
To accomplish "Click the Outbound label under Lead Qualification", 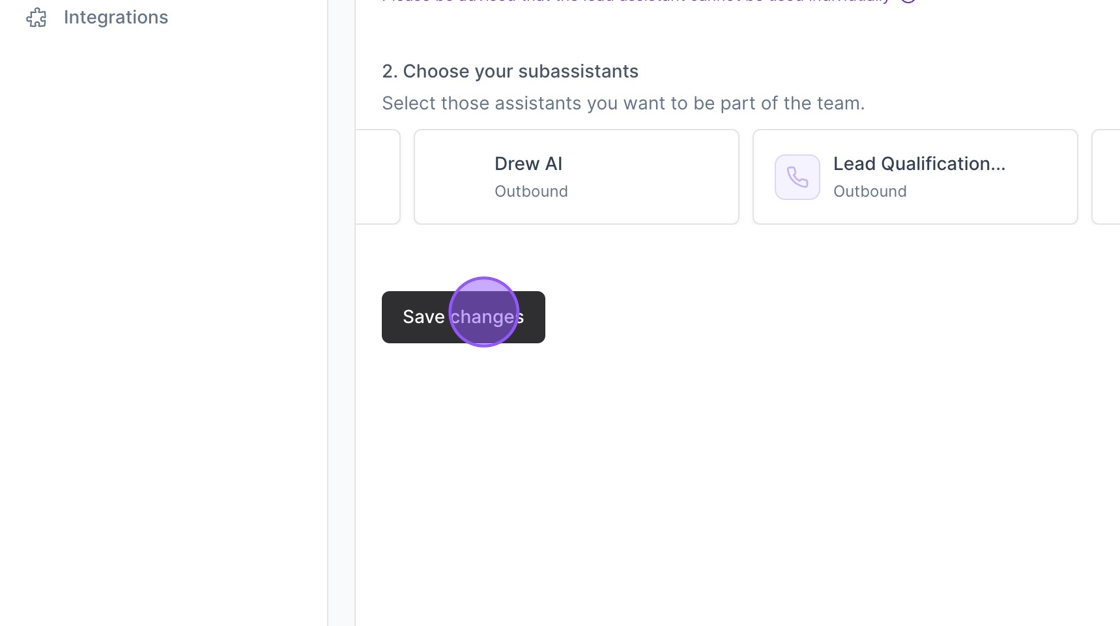I will coord(869,192).
